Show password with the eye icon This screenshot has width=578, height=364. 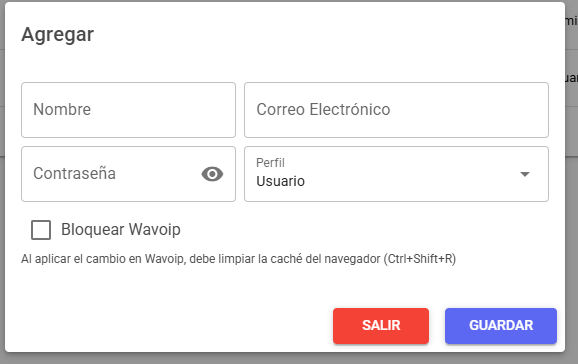(212, 174)
